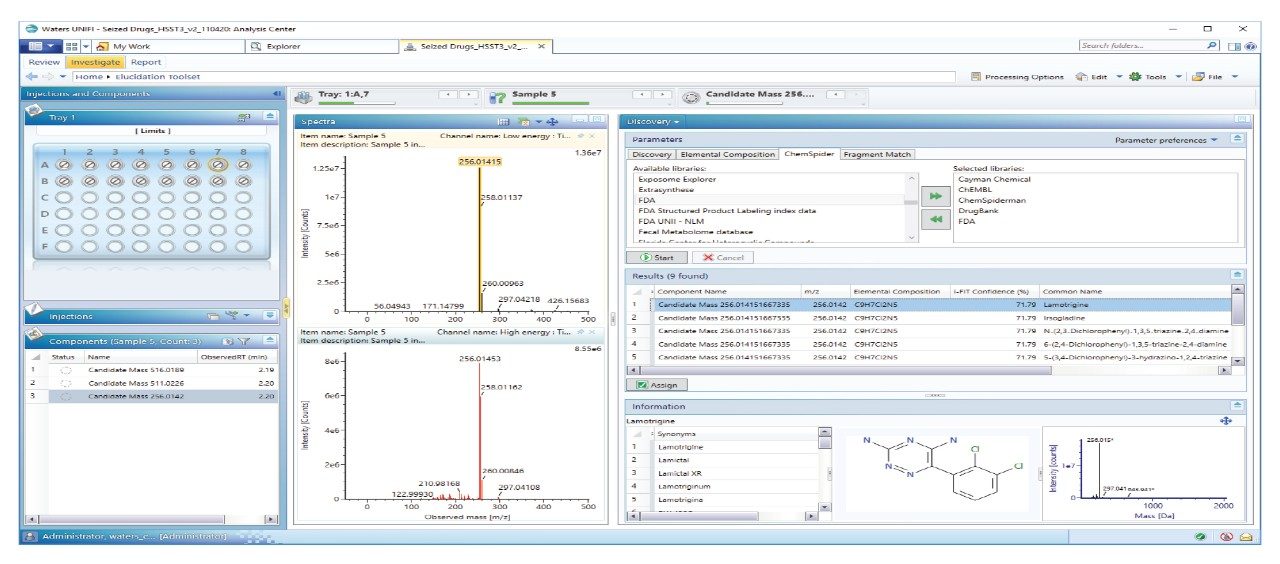The image size is (1280, 564).
Task: Click the pan icon in Spectra header
Action: point(551,121)
